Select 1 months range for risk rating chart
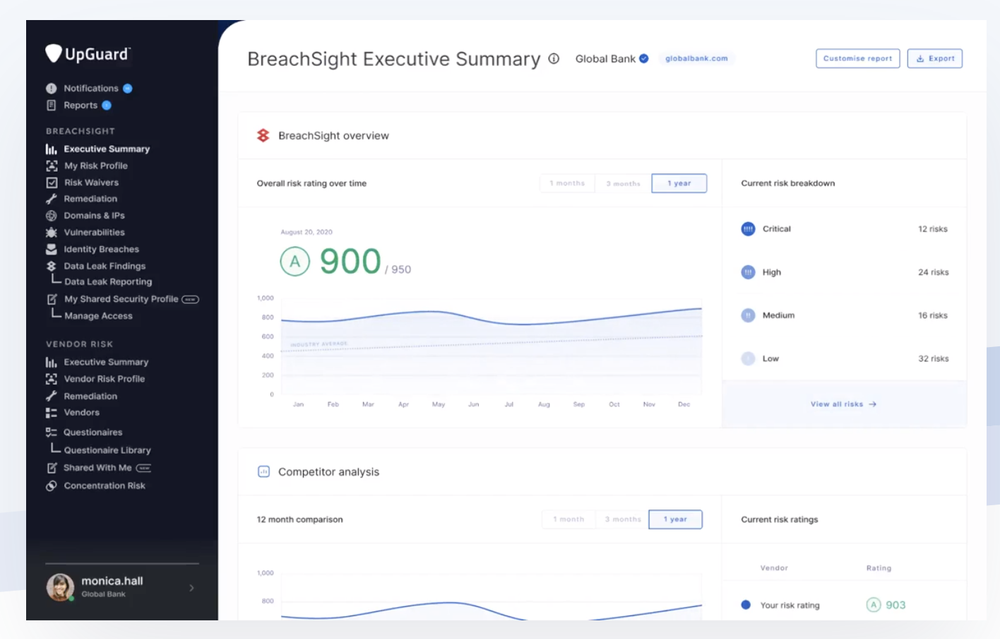 tap(567, 183)
